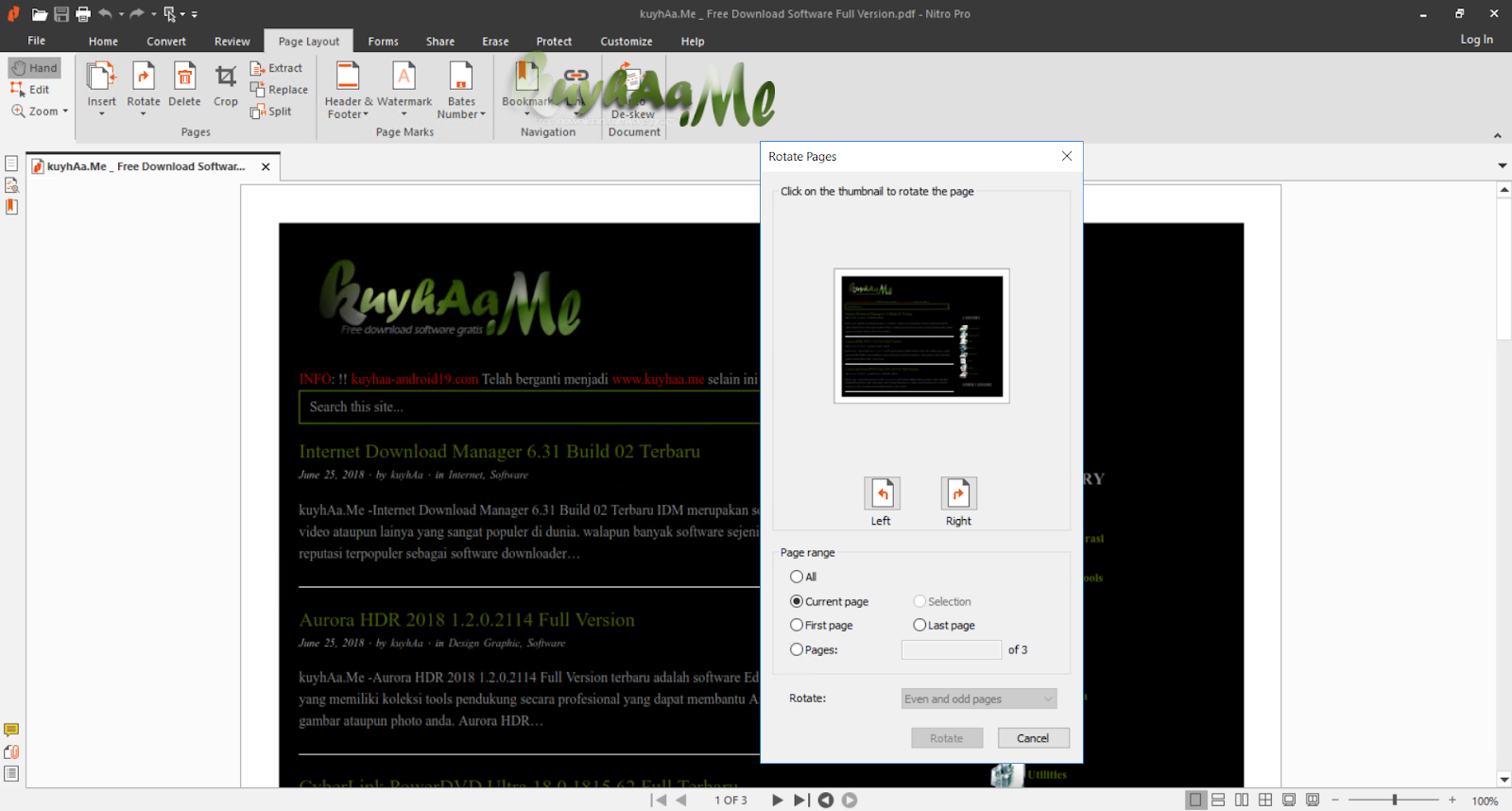Image resolution: width=1512 pixels, height=811 pixels.
Task: Open the Pages panel in left sidebar
Action: (11, 164)
